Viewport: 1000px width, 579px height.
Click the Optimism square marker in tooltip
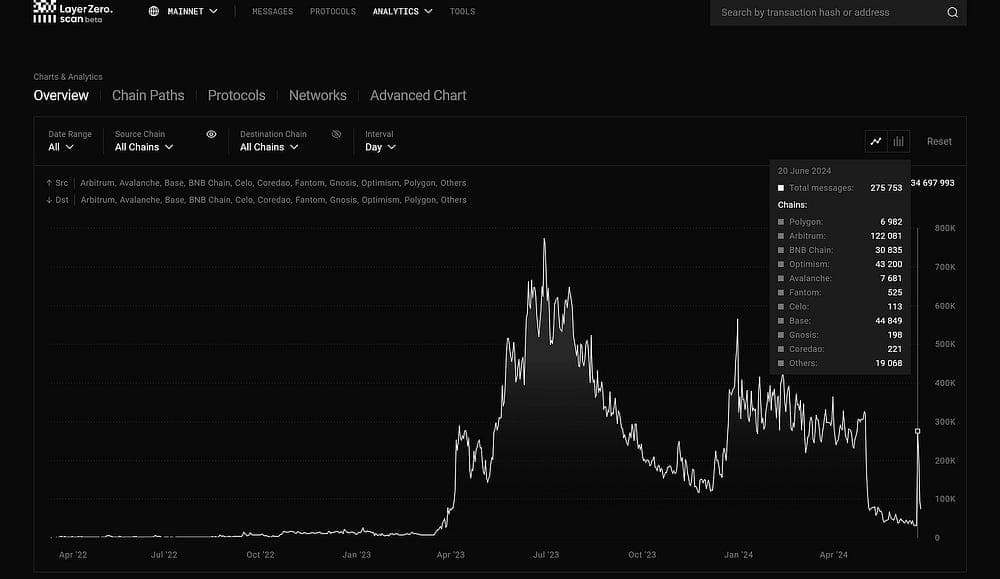781,264
